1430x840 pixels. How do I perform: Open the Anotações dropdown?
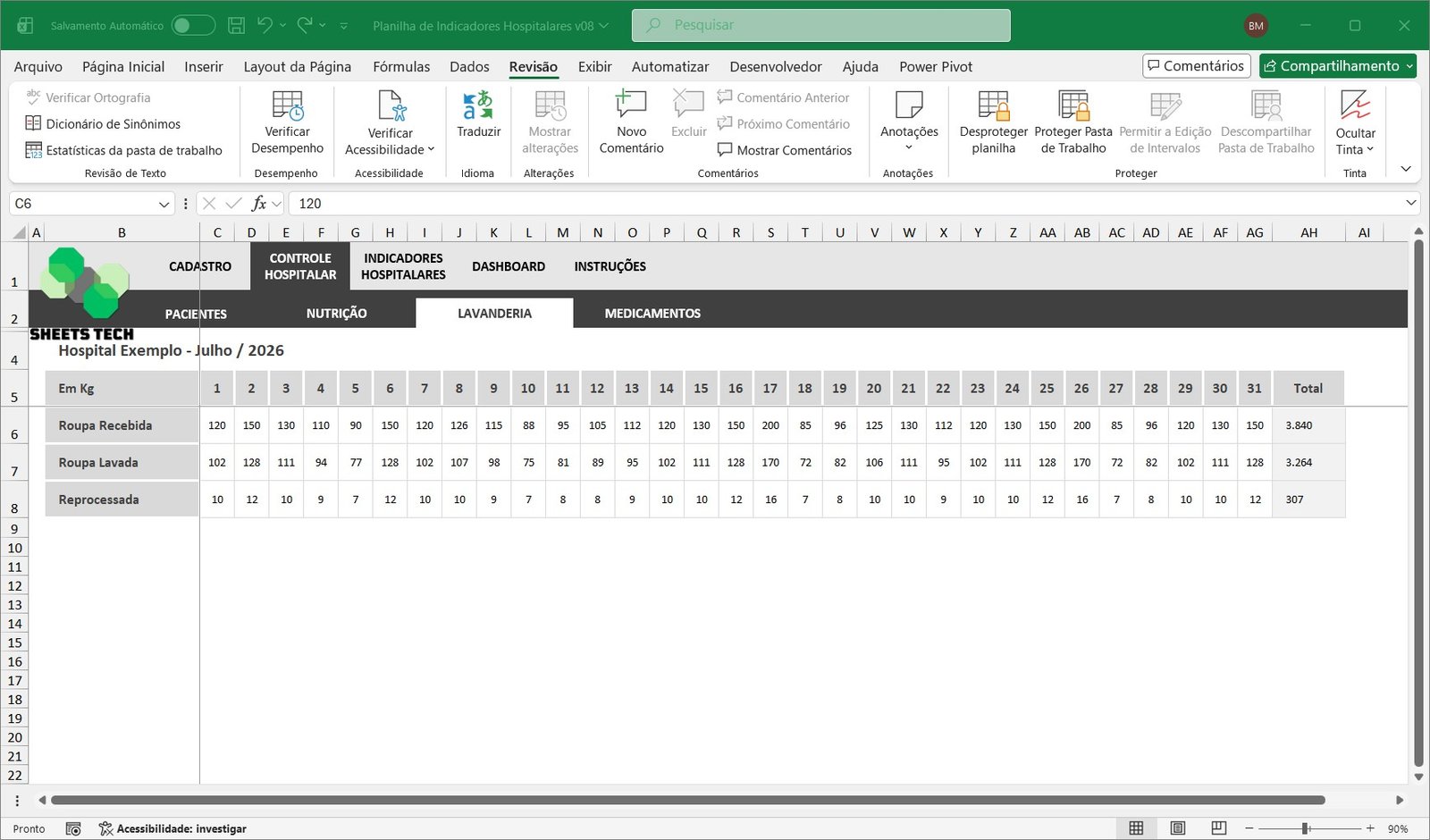click(x=909, y=147)
